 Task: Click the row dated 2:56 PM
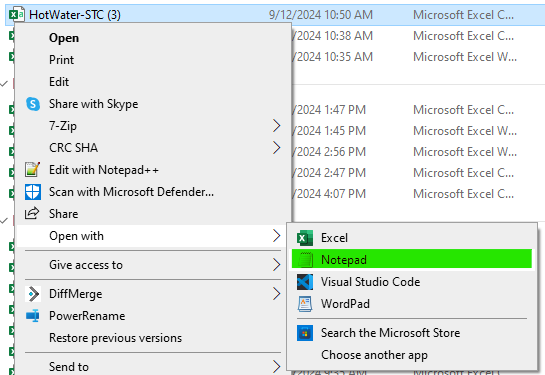pos(418,152)
